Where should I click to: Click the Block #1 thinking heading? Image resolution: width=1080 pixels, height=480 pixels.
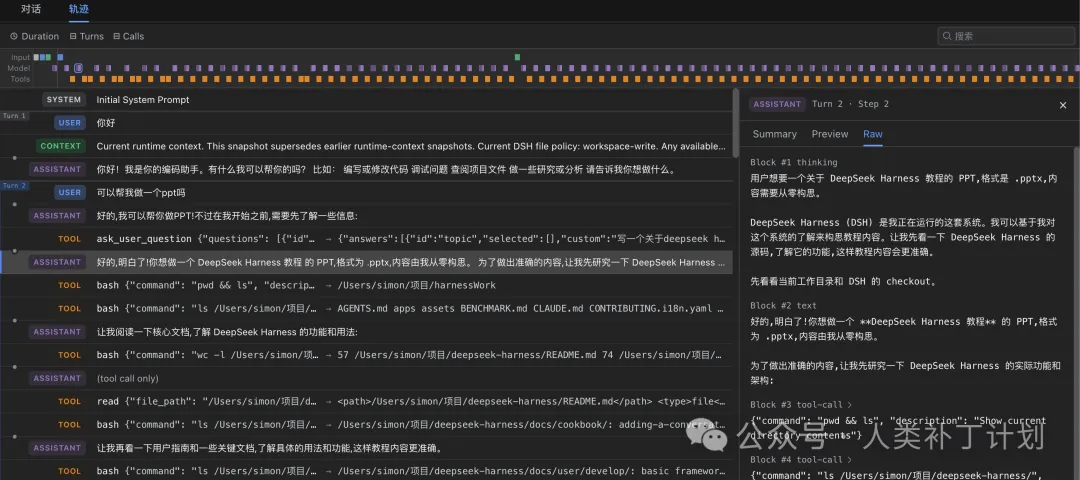(793, 163)
